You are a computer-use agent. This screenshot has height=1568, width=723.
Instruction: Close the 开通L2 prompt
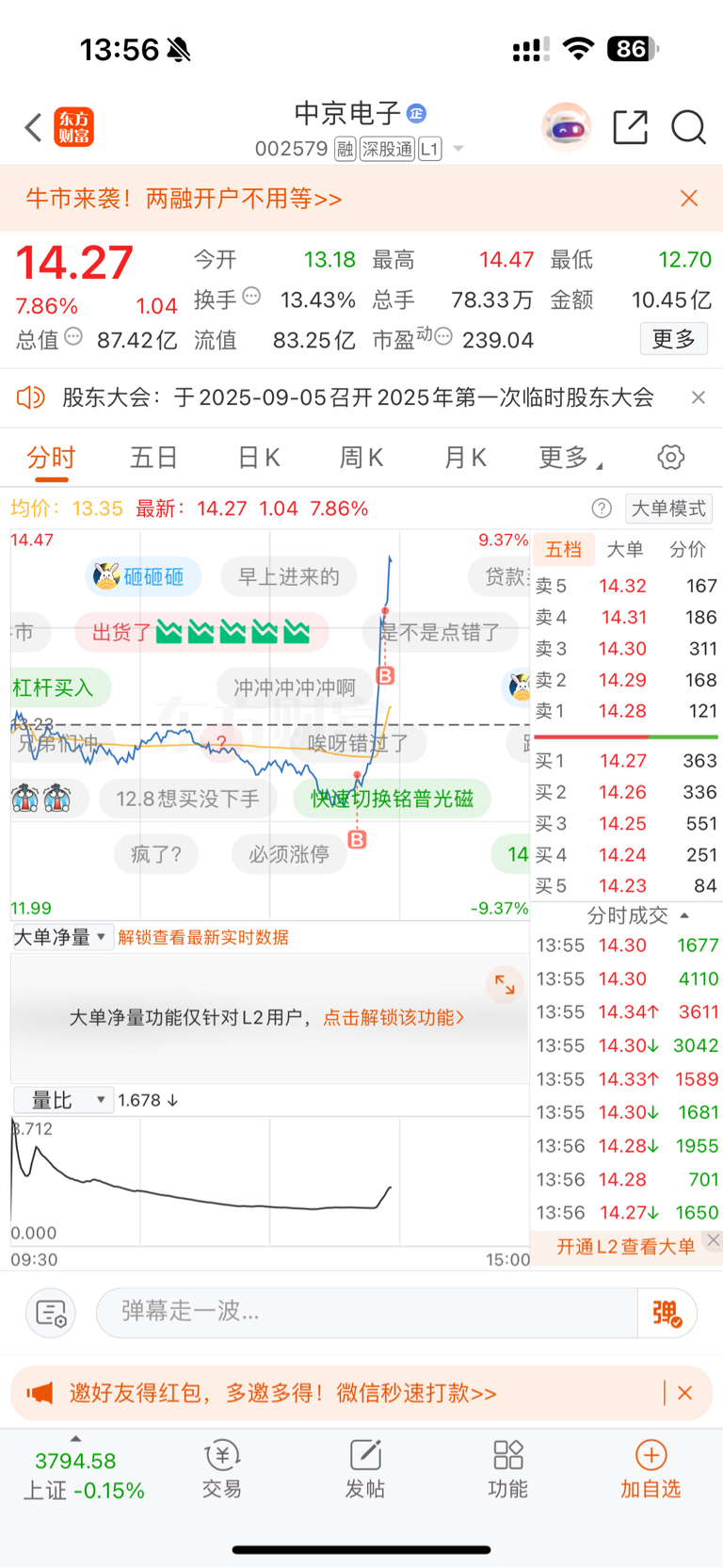click(714, 1240)
